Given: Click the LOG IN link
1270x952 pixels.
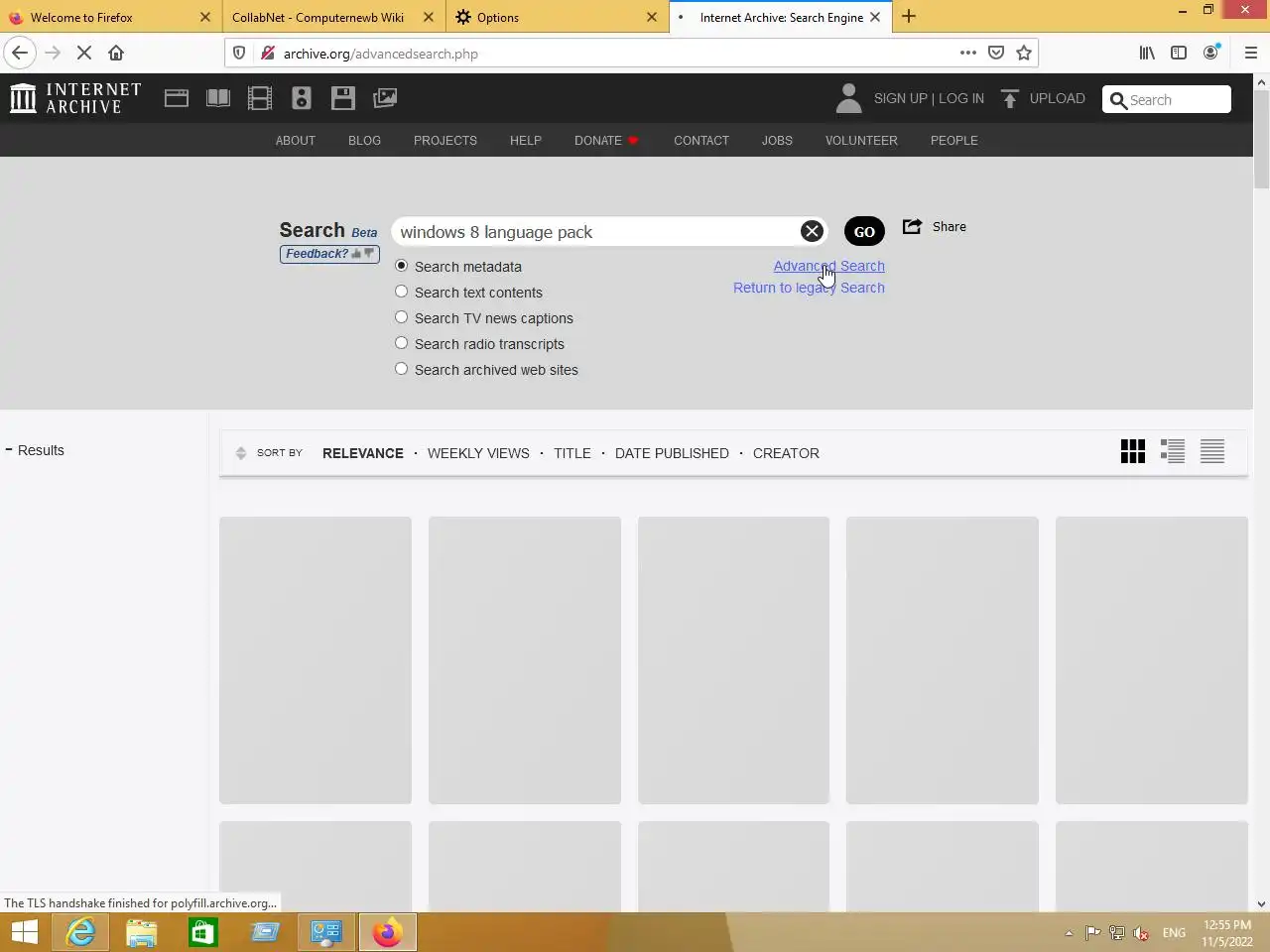Looking at the screenshot, I should (x=961, y=98).
